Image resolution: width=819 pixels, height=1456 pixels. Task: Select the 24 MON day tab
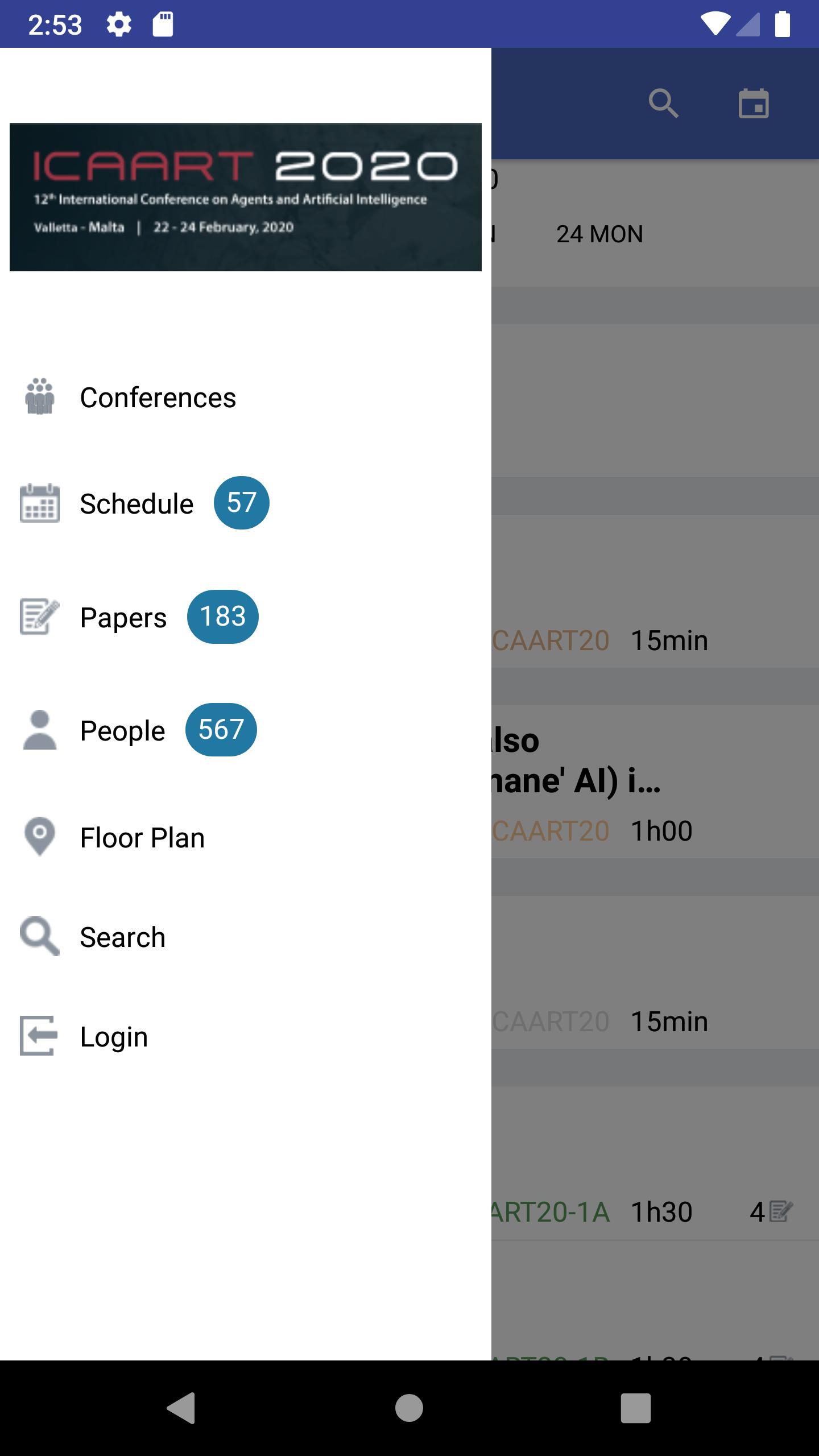[x=599, y=234]
